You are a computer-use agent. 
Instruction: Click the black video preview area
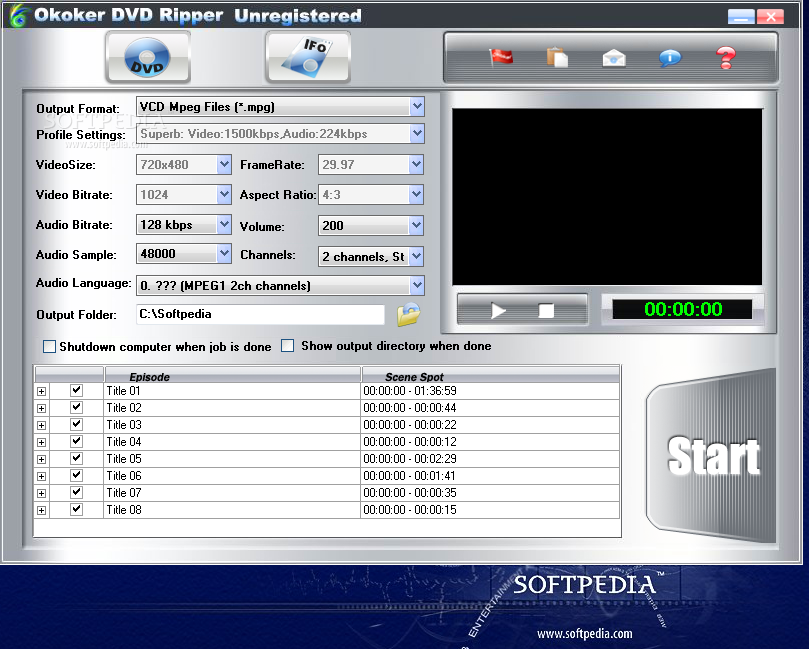pos(607,197)
